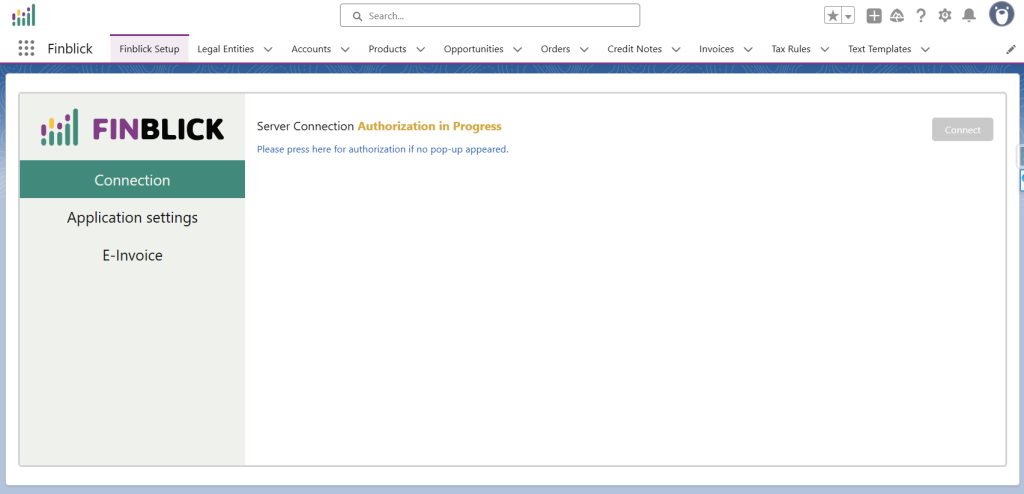Click the Connect button

pyautogui.click(x=962, y=130)
